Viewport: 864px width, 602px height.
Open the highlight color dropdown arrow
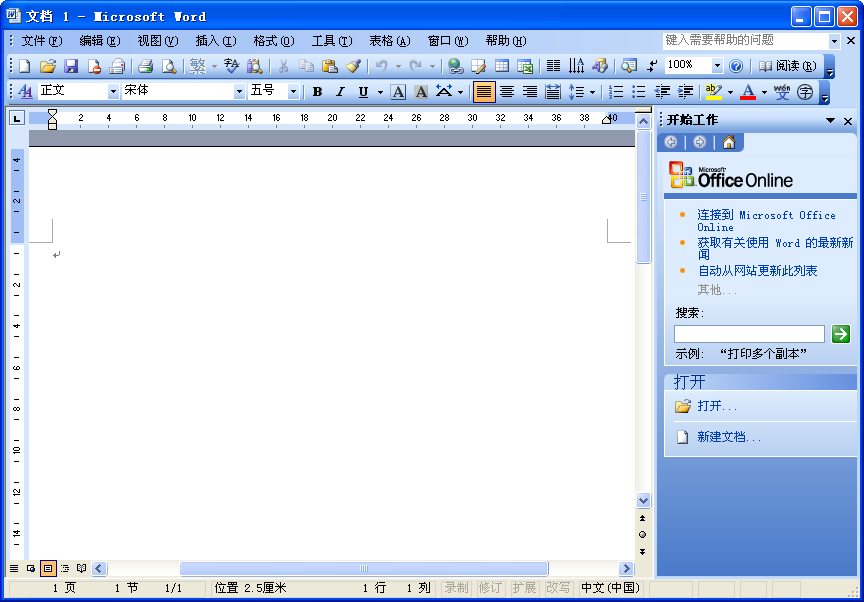pos(731,92)
